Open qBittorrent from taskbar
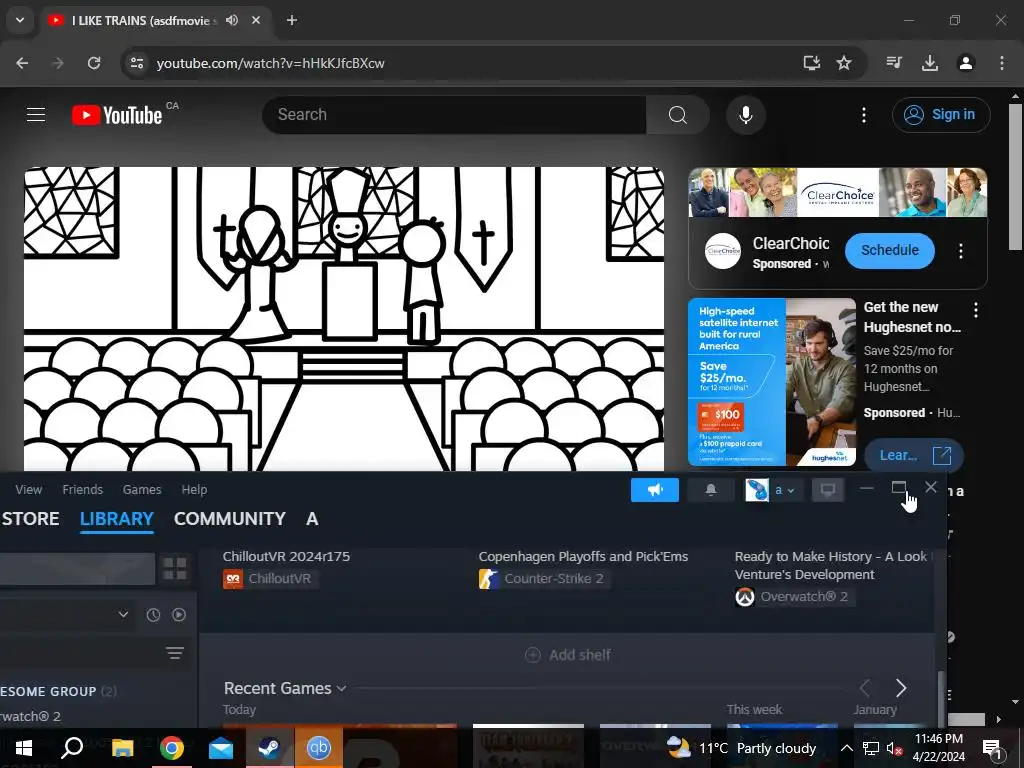Image resolution: width=1024 pixels, height=768 pixels. pyautogui.click(x=319, y=748)
